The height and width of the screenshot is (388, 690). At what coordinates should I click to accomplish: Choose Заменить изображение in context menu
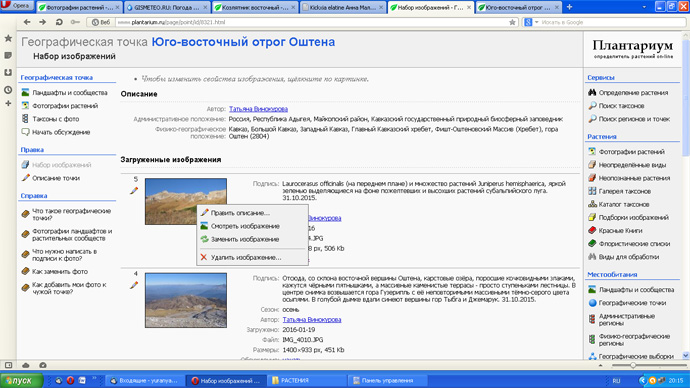coord(253,239)
